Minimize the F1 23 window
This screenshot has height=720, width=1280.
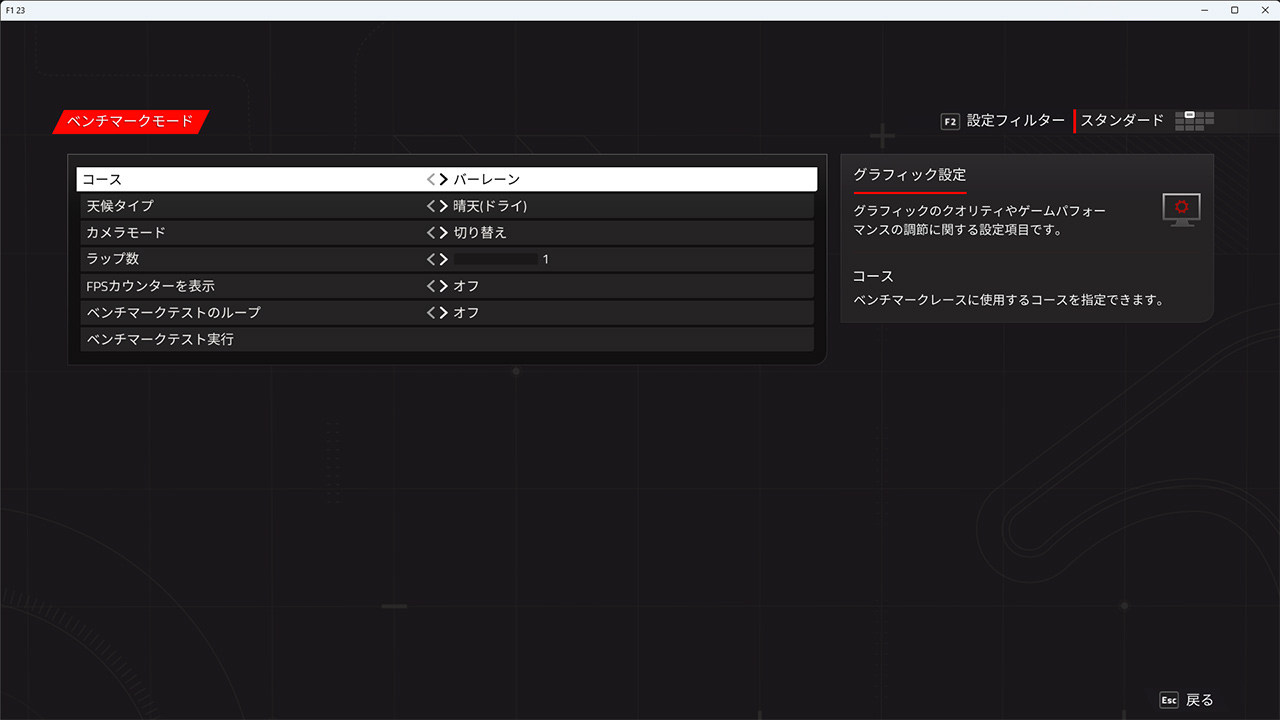pyautogui.click(x=1206, y=10)
